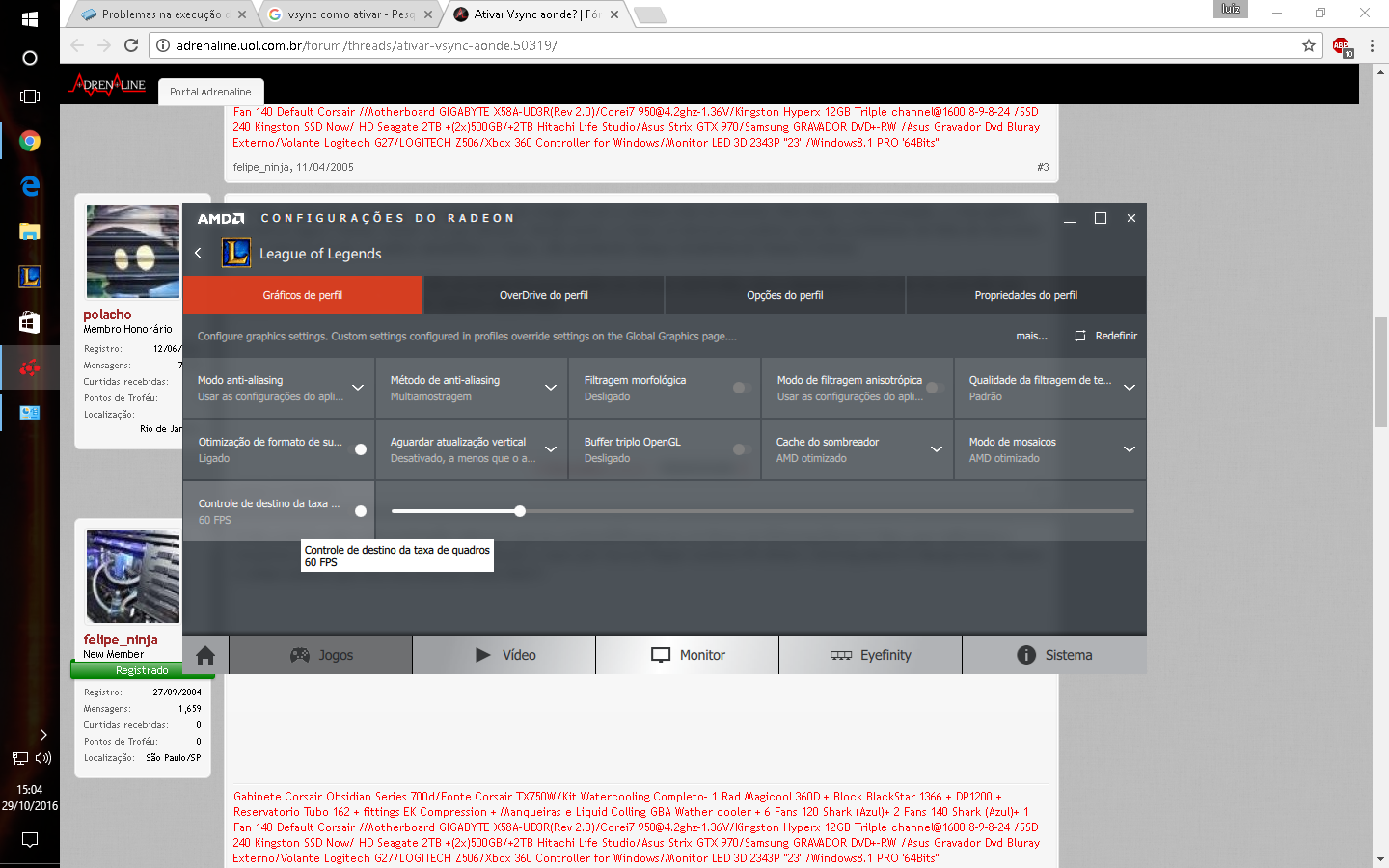The image size is (1389, 868).
Task: Click the mais... link
Action: [x=1031, y=336]
